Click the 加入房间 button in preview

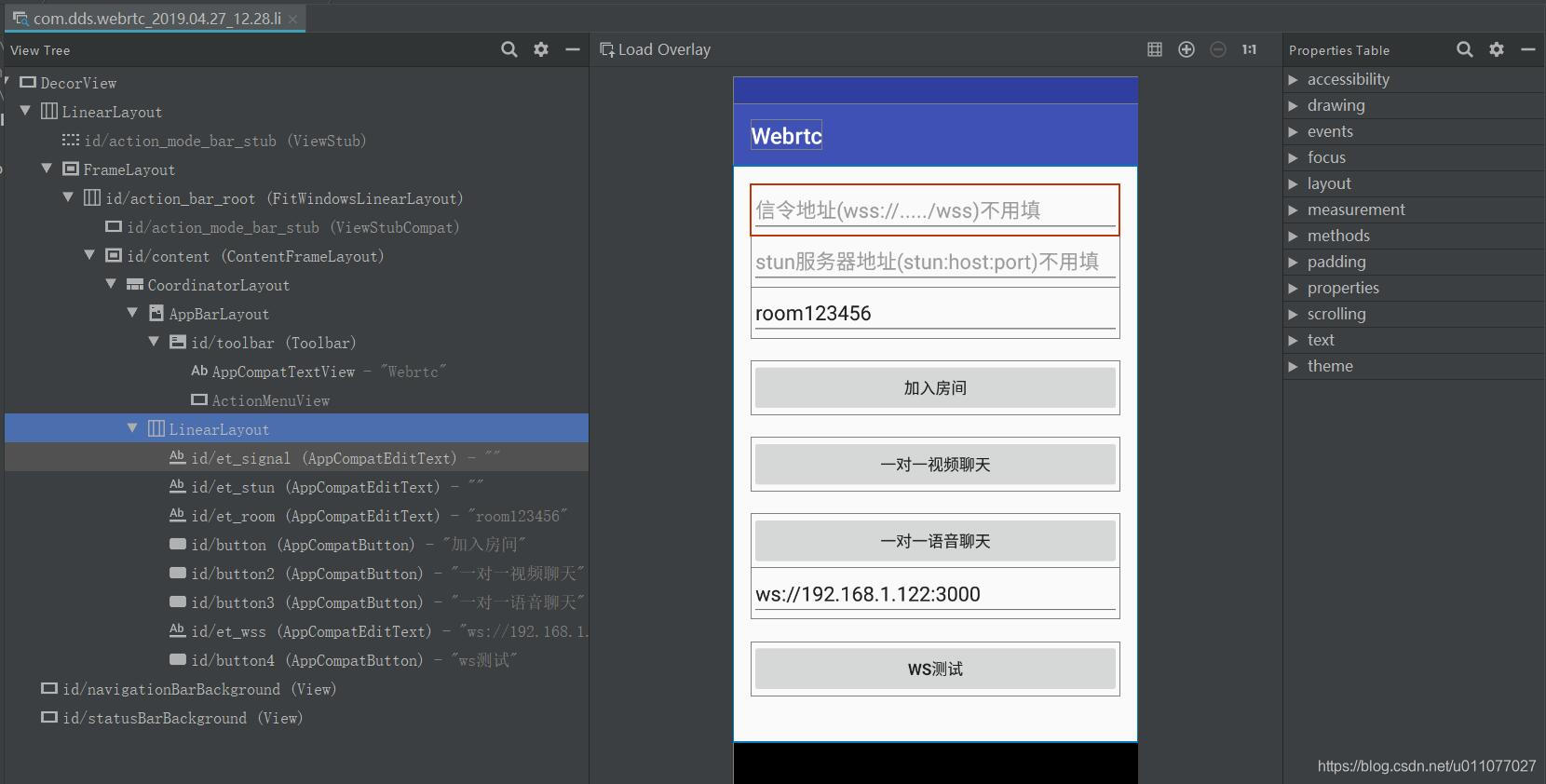935,388
